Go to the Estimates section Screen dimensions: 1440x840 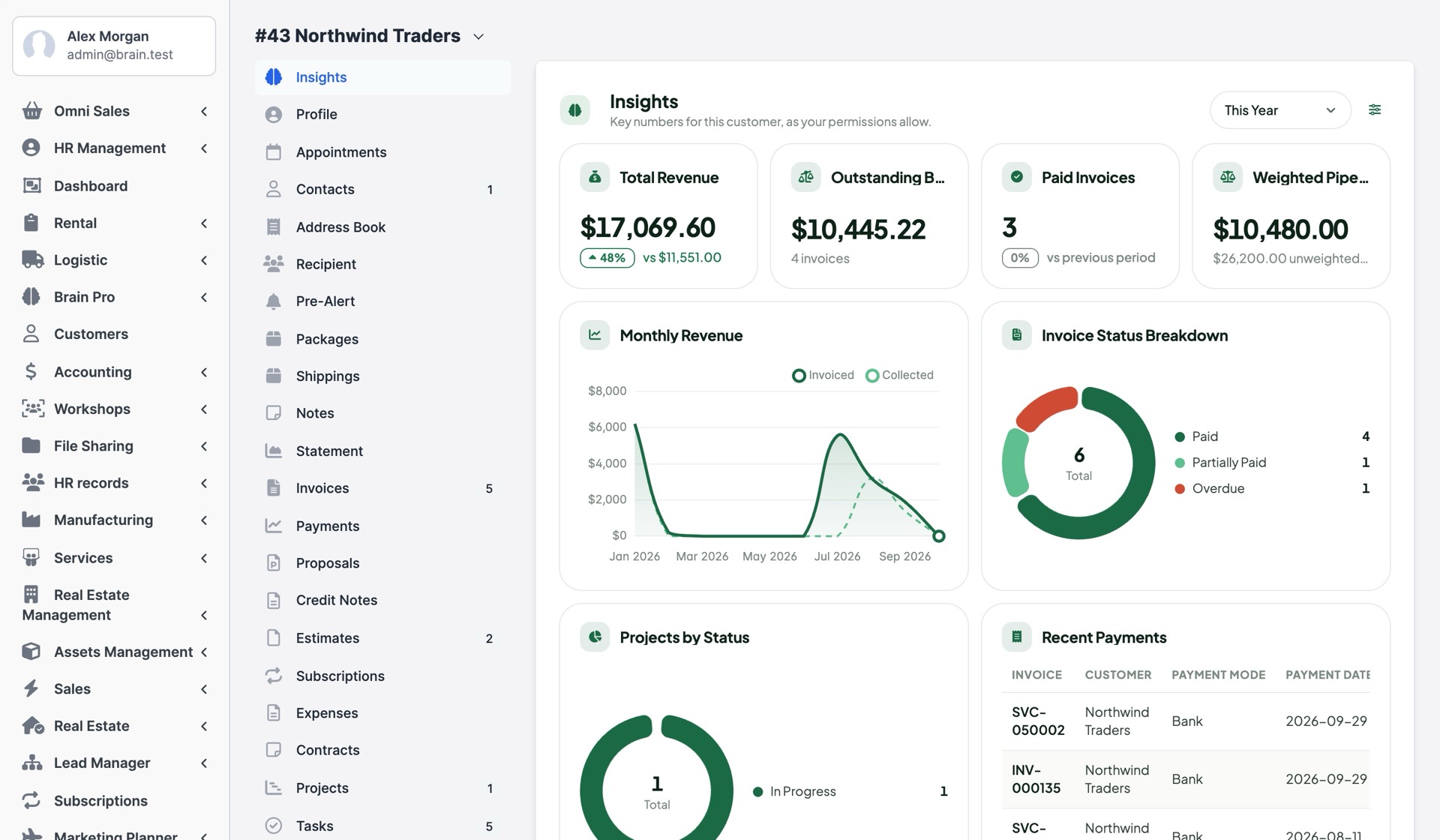[382, 638]
